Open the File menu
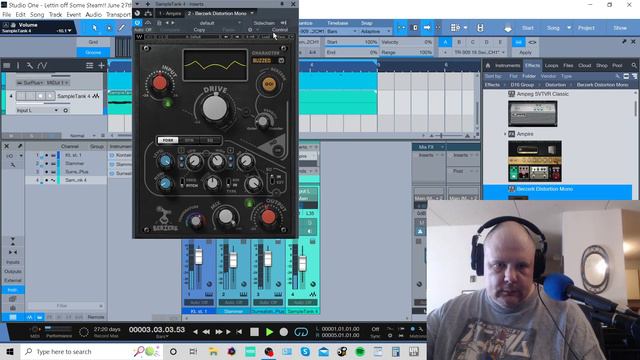 (7, 14)
